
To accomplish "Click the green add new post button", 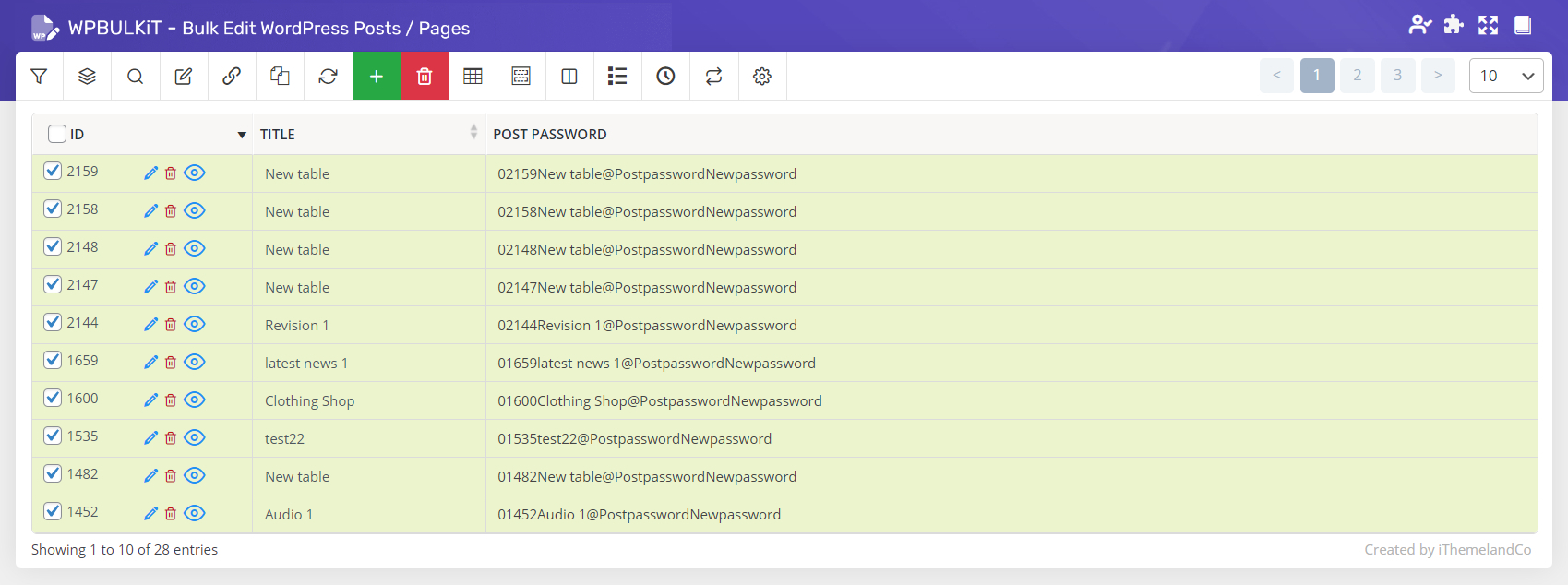I will (377, 77).
